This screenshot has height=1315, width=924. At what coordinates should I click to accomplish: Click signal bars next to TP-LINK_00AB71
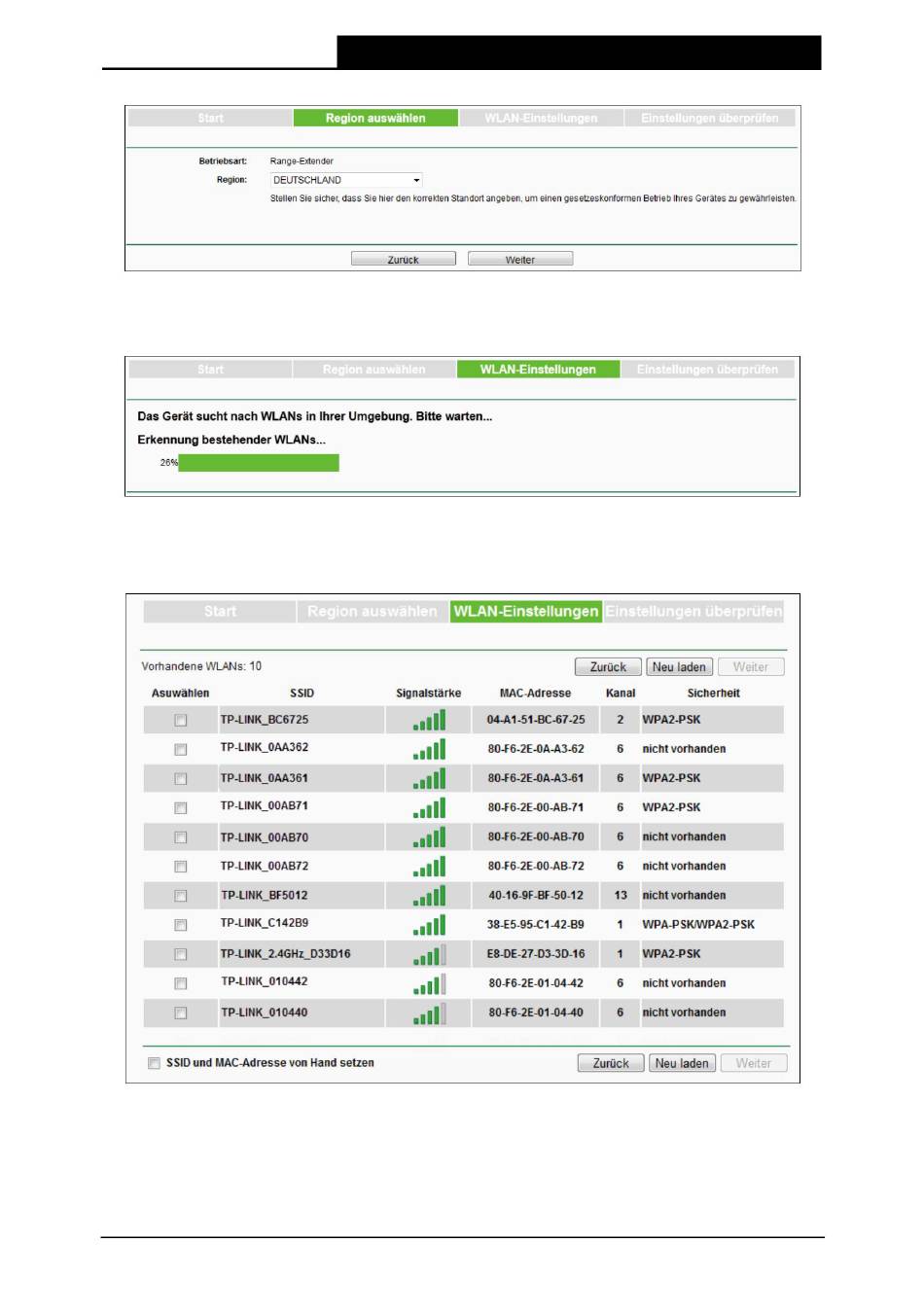coord(429,807)
